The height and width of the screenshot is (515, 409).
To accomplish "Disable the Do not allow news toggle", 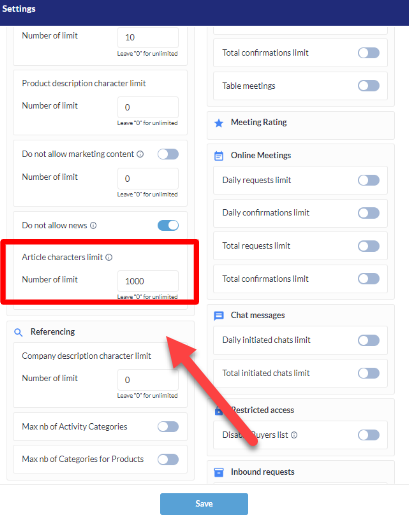I will (x=168, y=226).
